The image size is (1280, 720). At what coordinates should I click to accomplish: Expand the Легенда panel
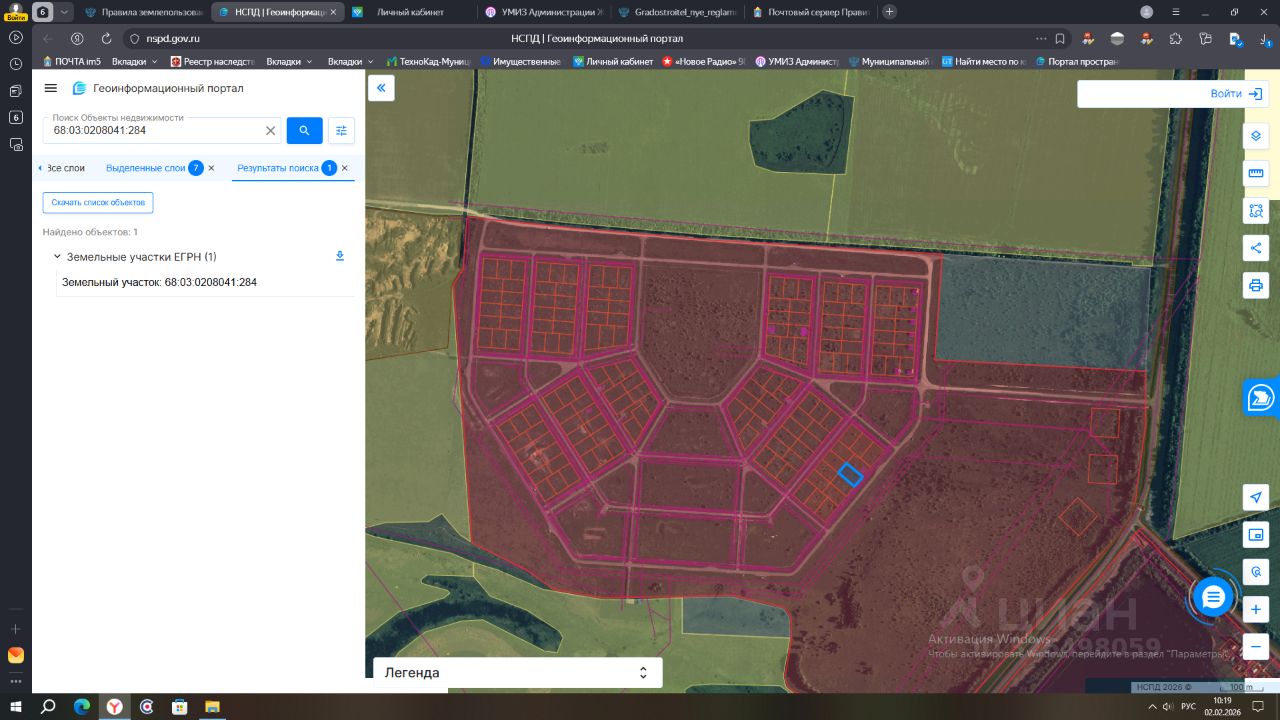(x=643, y=673)
